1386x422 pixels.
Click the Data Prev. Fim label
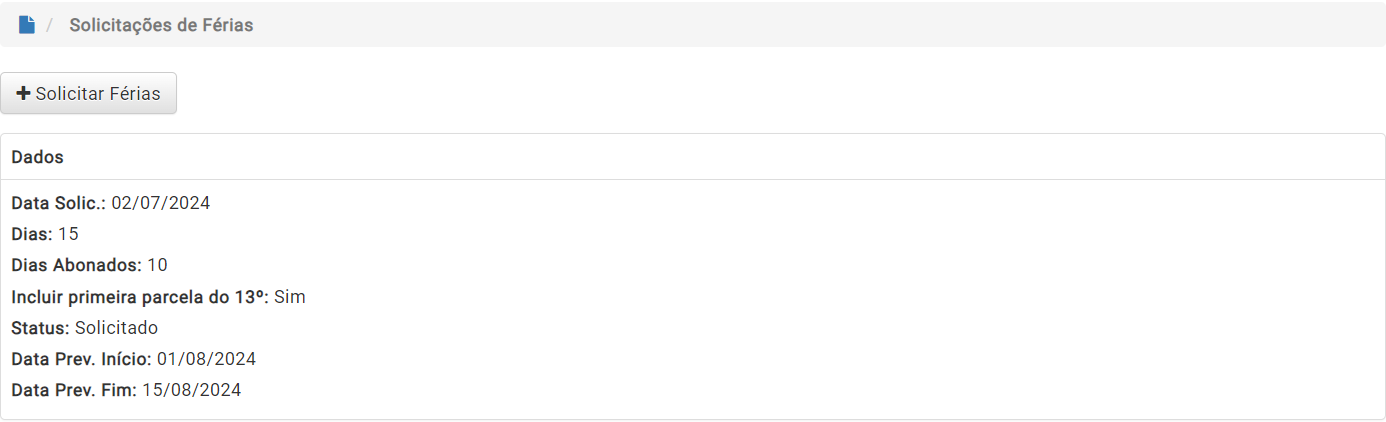point(74,390)
